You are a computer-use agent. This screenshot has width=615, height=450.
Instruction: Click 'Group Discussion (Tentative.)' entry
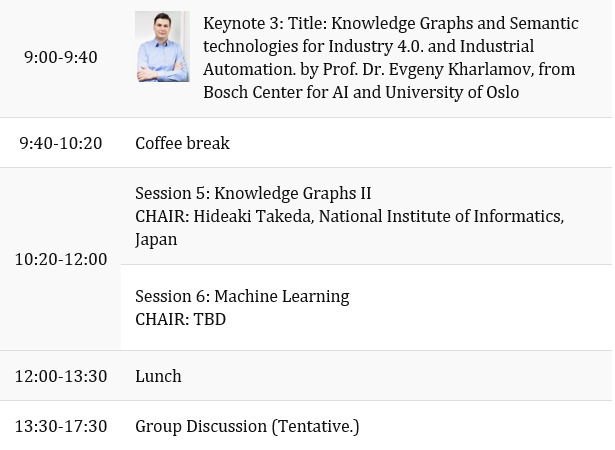(x=247, y=426)
